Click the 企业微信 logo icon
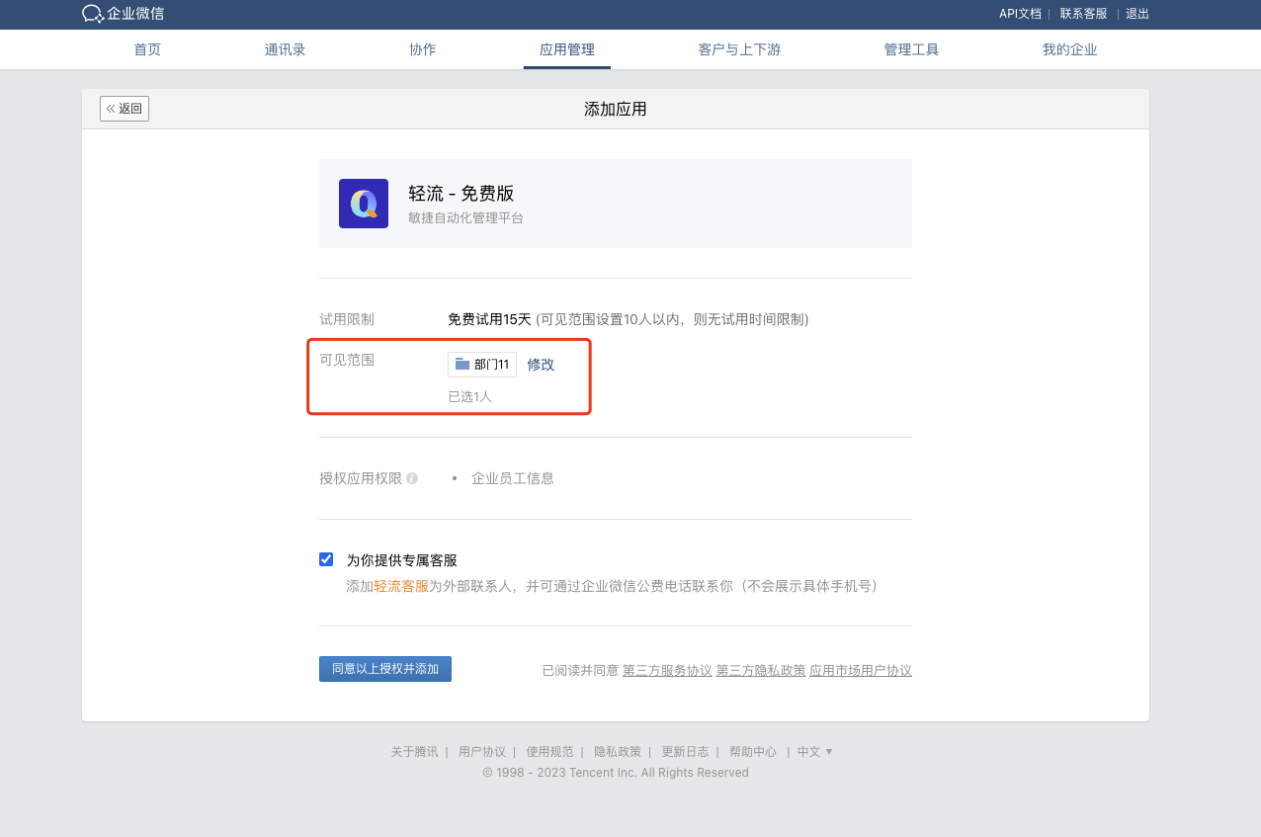This screenshot has height=837, width=1261. tap(93, 13)
